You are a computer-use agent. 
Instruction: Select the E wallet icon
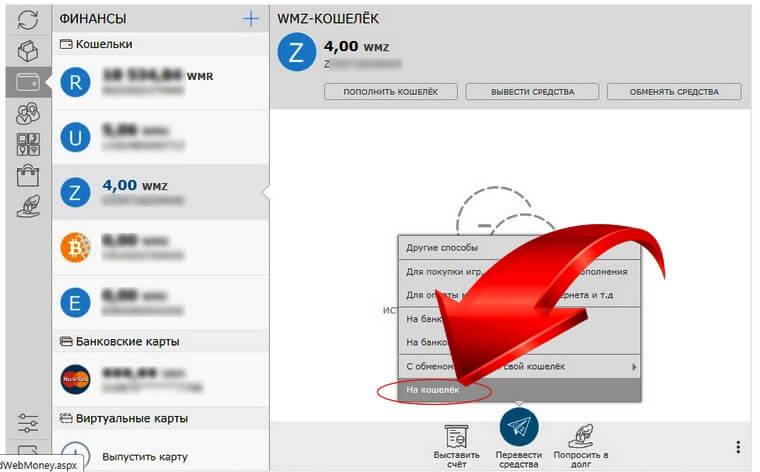point(75,303)
